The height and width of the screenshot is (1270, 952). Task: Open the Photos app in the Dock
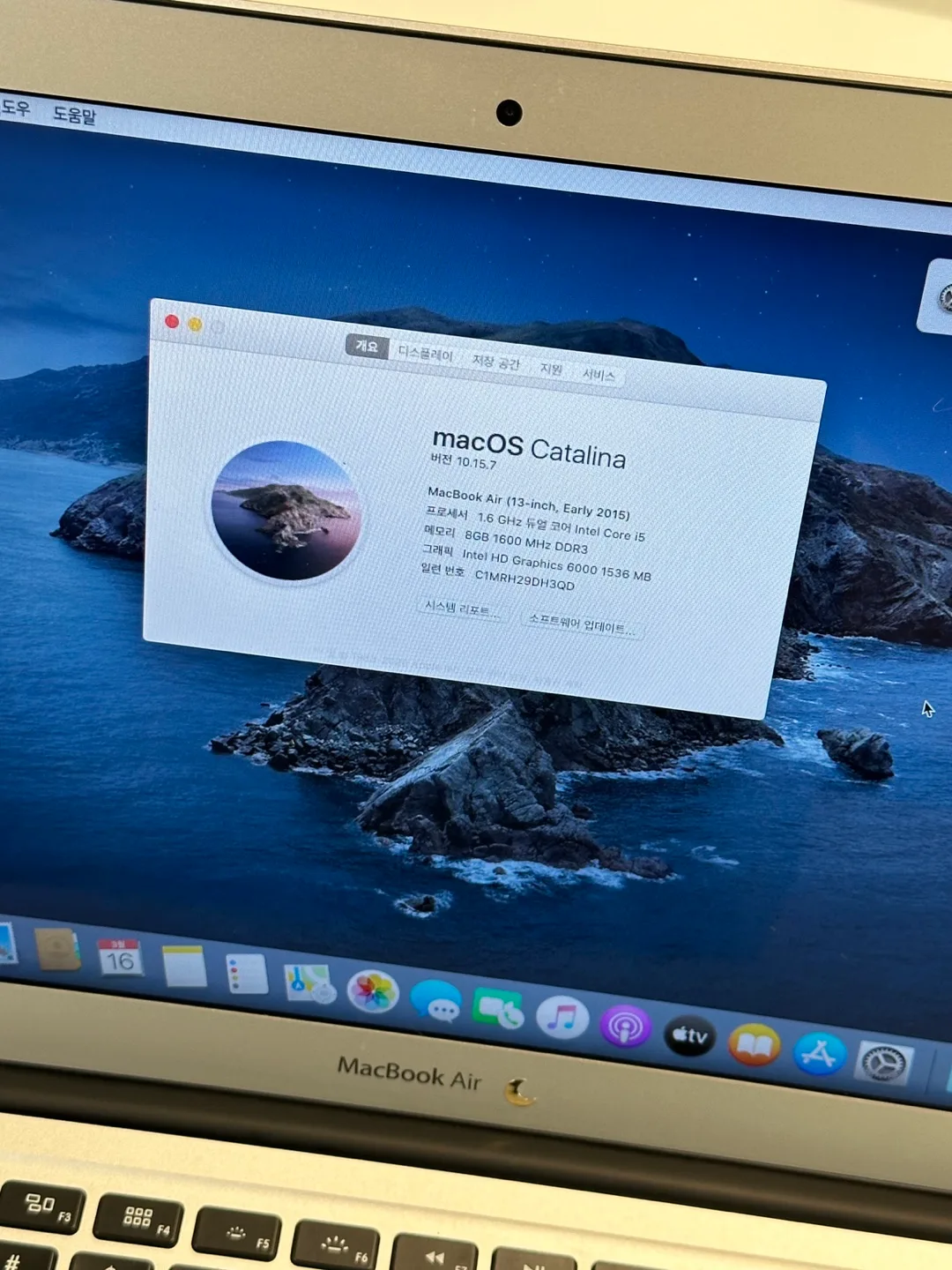click(373, 992)
